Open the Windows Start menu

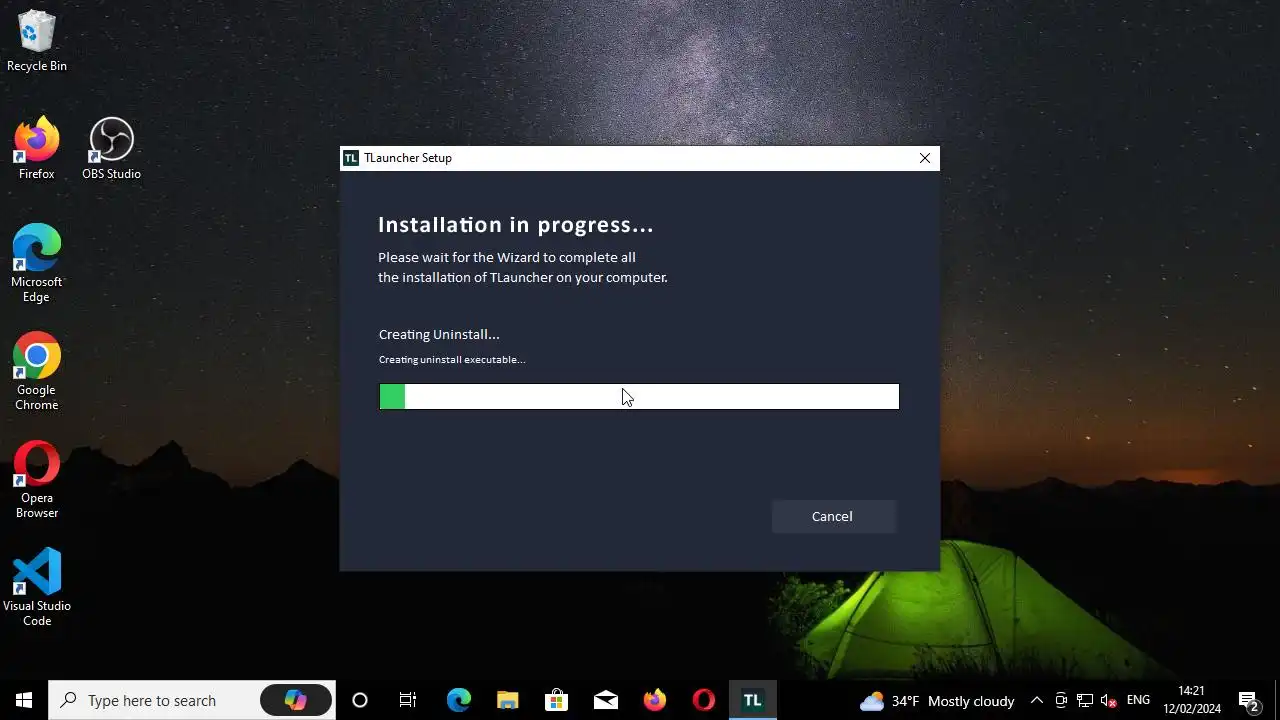pos(24,700)
